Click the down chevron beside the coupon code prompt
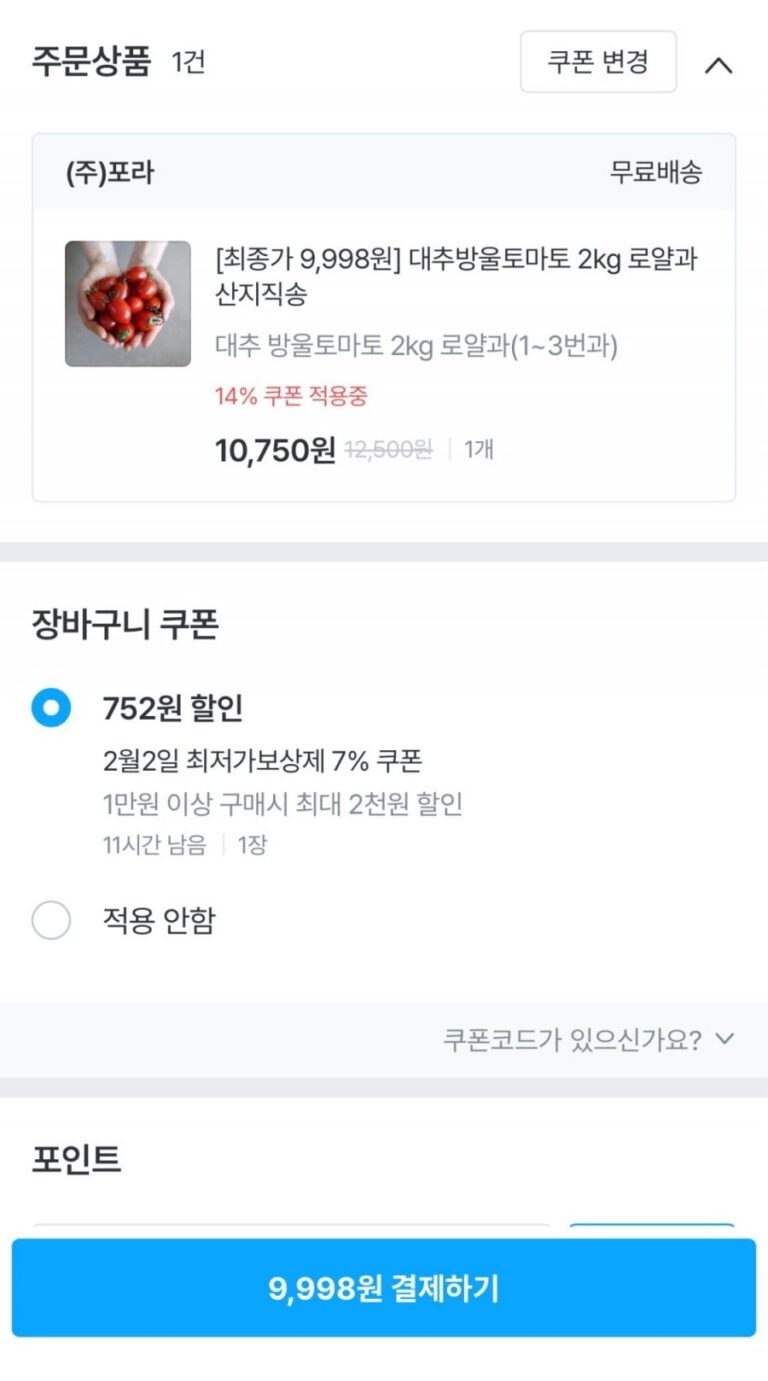The width and height of the screenshot is (768, 1381). coord(725,1039)
